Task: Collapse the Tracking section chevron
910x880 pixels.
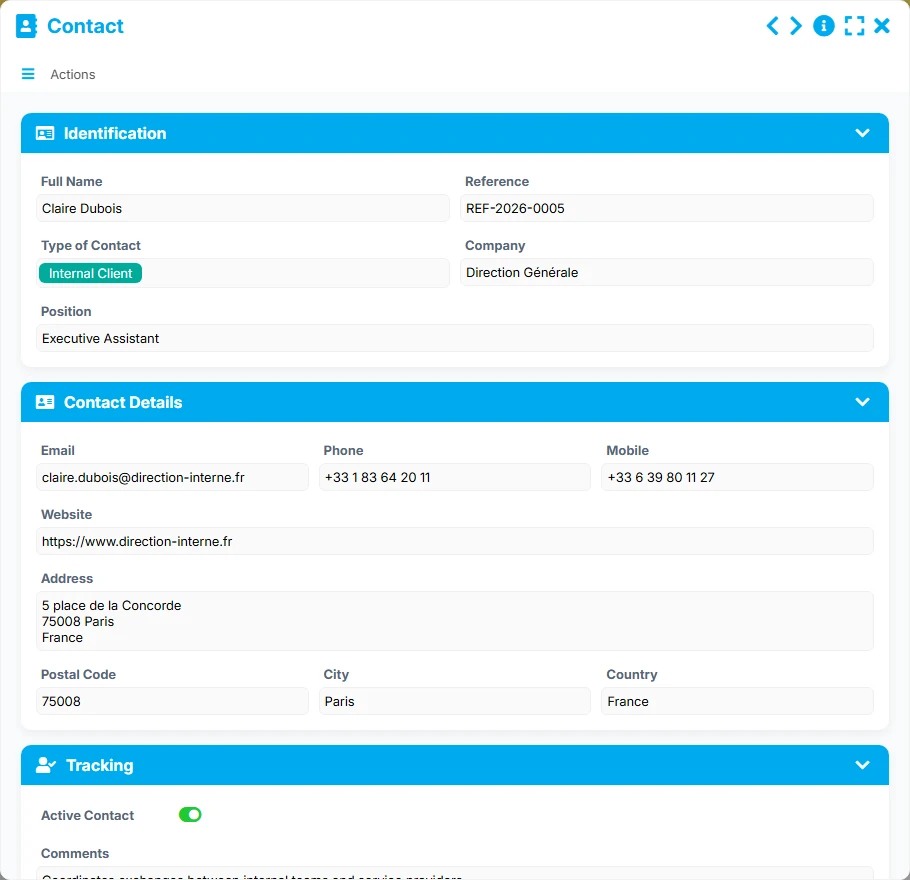Action: 862,765
